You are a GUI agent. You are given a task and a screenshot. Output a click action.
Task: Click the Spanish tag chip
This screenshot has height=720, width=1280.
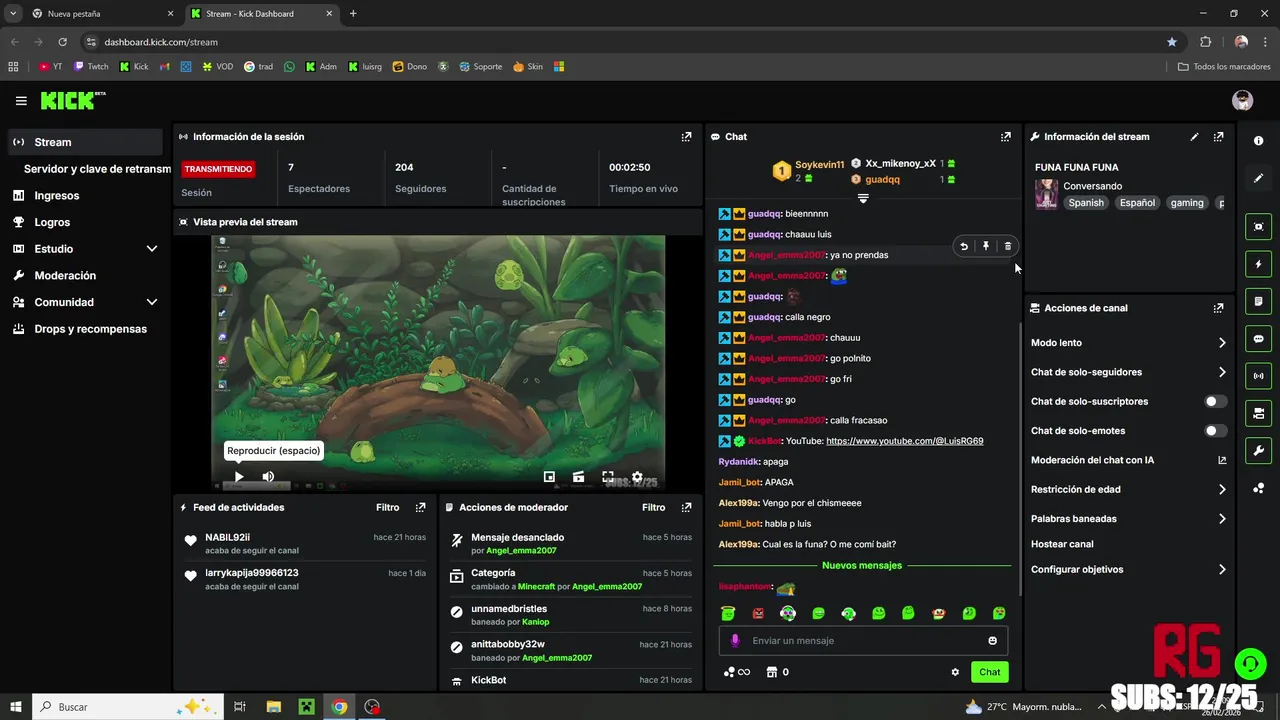1086,203
